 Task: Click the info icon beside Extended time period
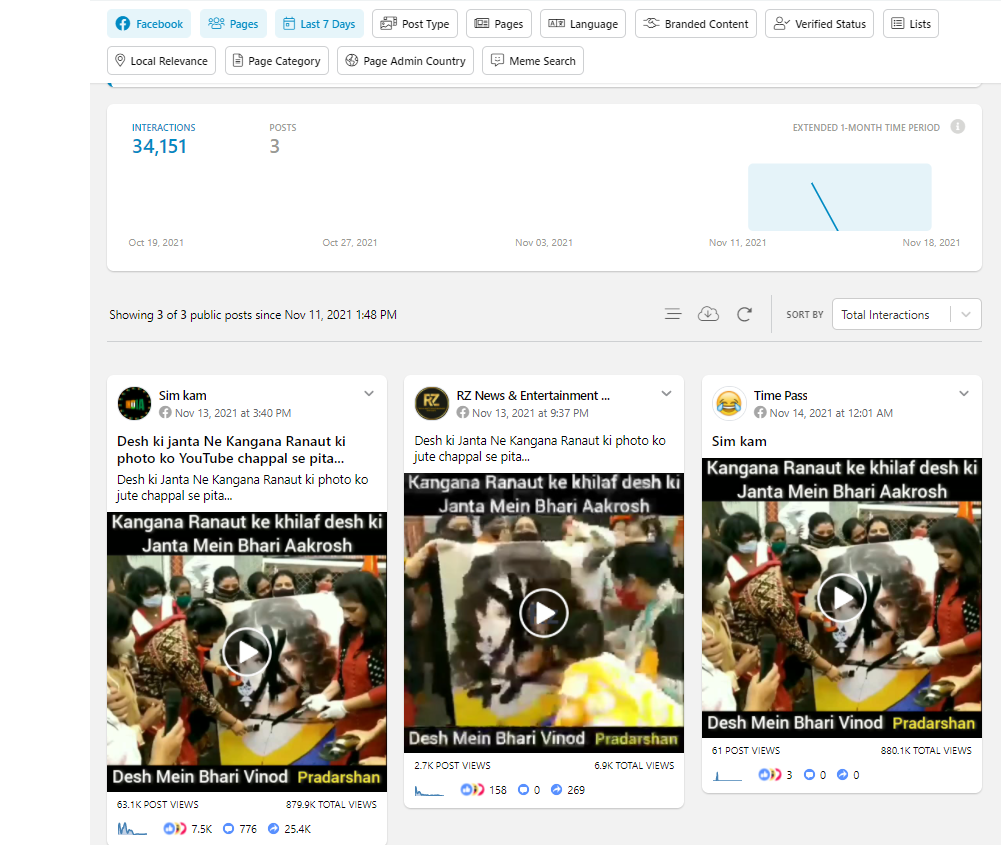coord(957,127)
